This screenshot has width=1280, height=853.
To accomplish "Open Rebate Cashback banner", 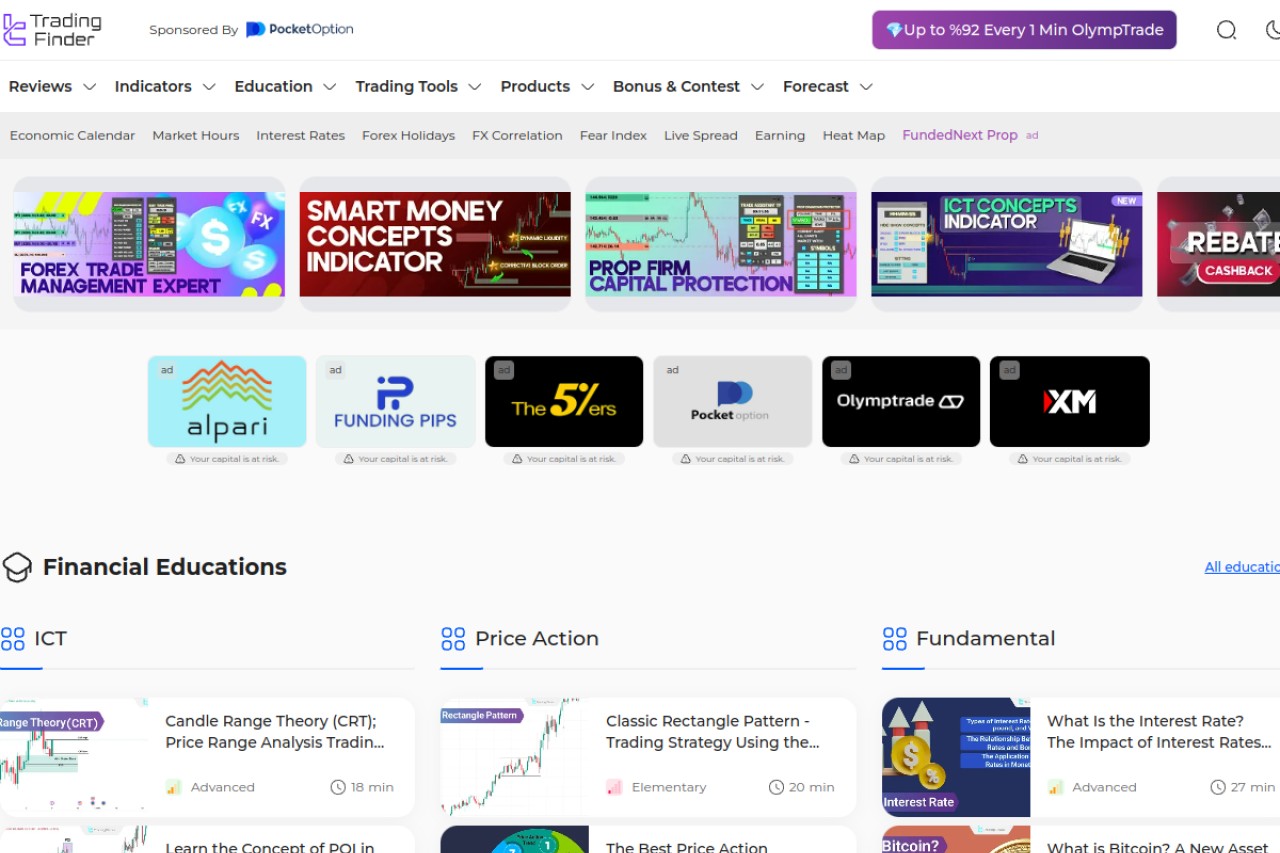I will pyautogui.click(x=1218, y=244).
